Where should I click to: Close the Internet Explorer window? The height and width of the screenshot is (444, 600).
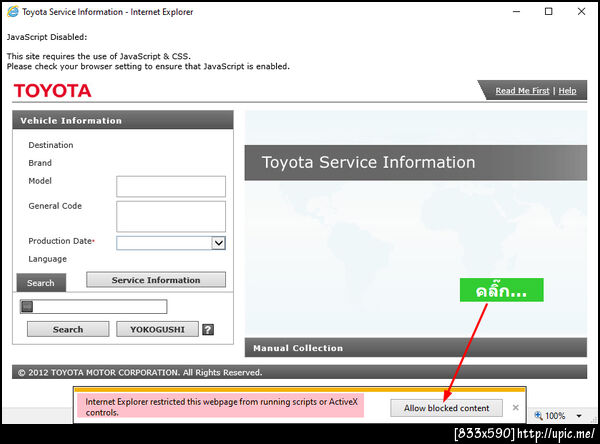click(x=581, y=11)
